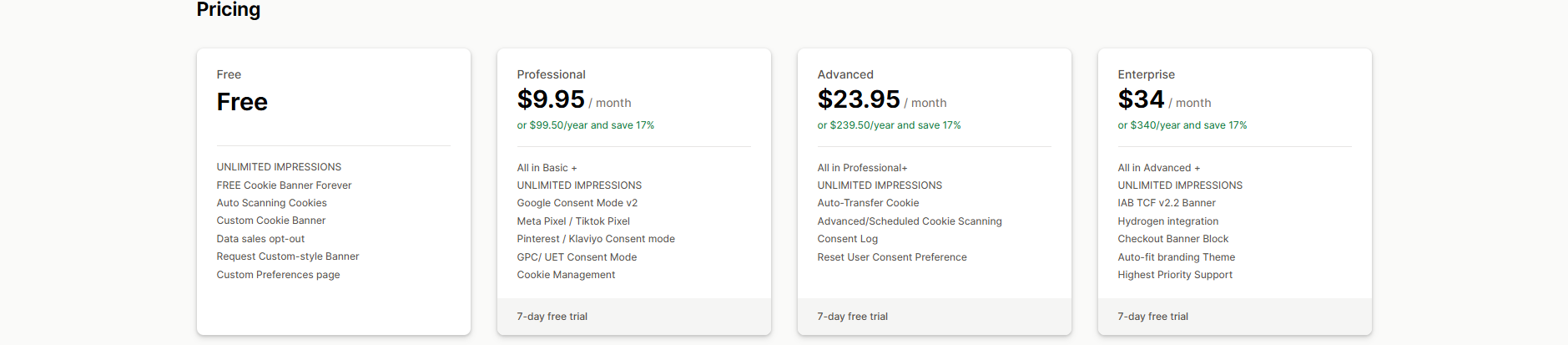Click the Highest Priority Support feature
Viewport: 1568px width, 345px height.
click(x=1174, y=275)
